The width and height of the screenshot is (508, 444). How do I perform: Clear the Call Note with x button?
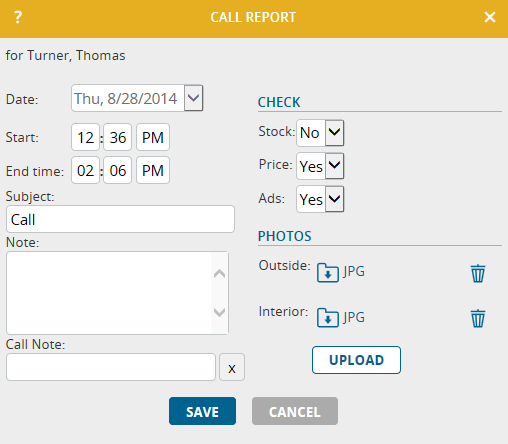coord(232,367)
